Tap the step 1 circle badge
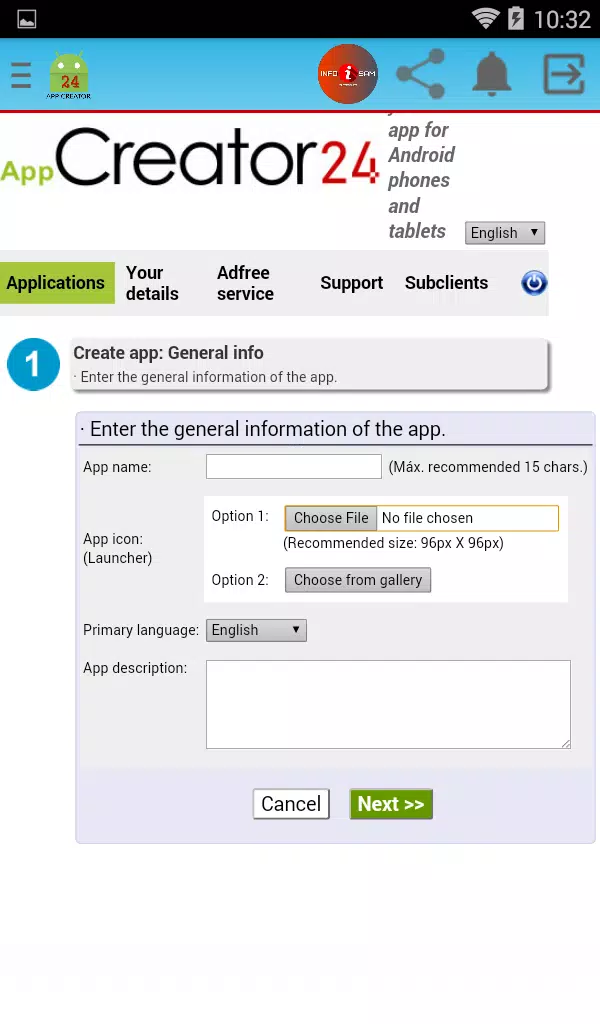The height and width of the screenshot is (1024, 600). 33,364
